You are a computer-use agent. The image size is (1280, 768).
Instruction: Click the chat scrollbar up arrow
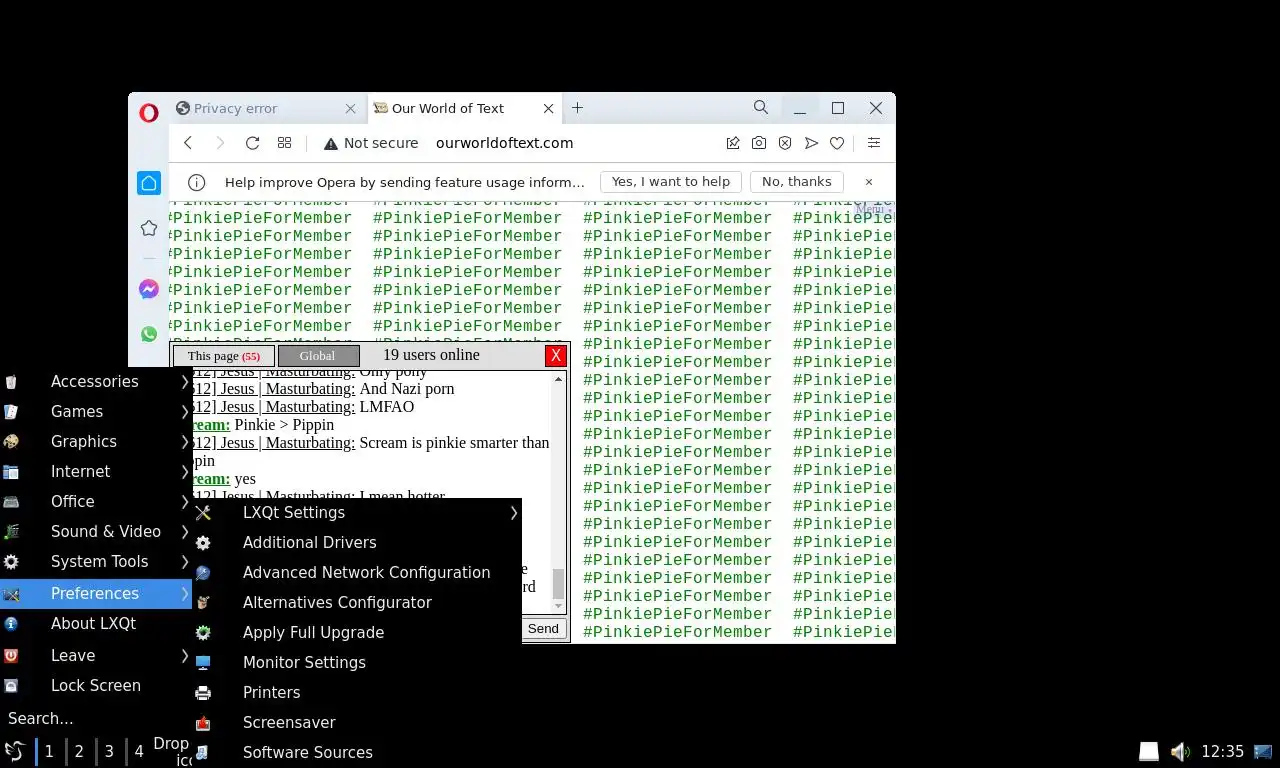(559, 379)
